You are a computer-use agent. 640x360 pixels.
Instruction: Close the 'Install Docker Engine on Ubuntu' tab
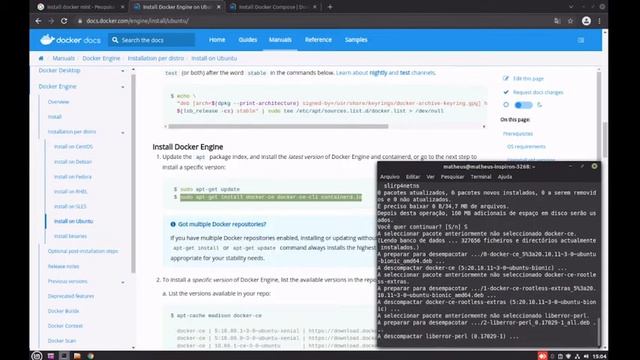pos(219,7)
